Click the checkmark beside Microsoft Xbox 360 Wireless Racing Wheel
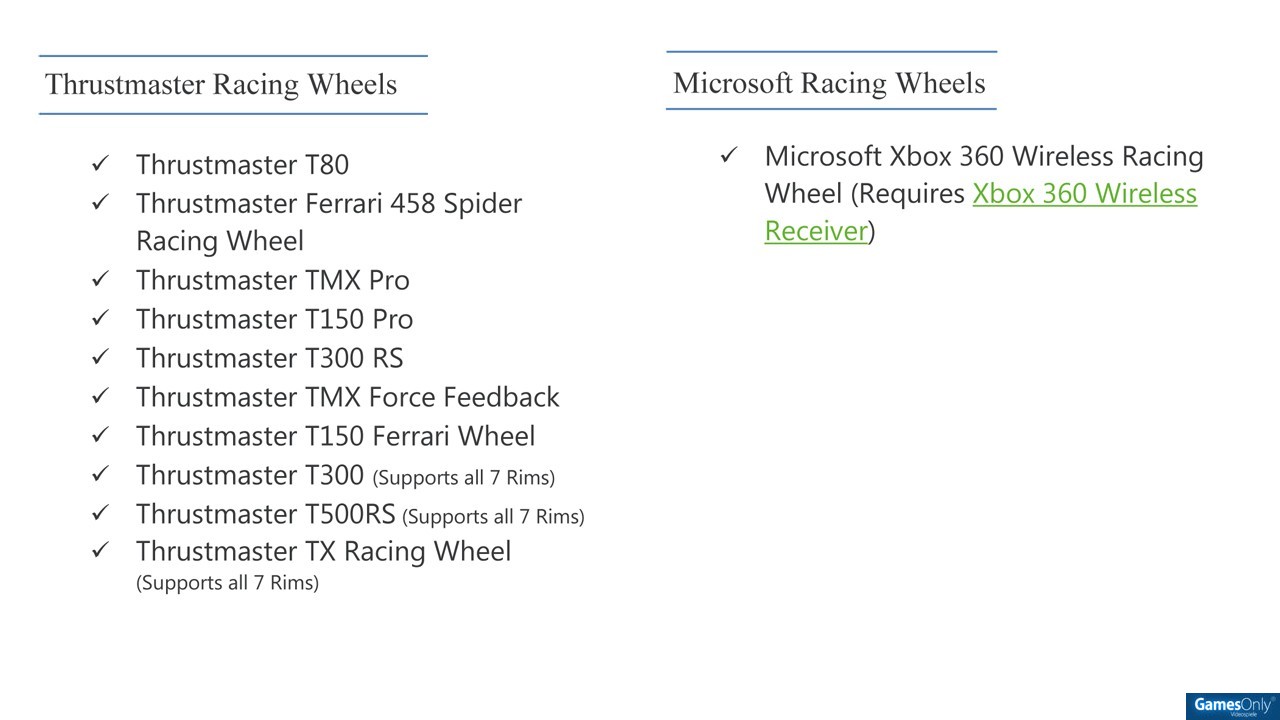The height and width of the screenshot is (720, 1280). point(728,156)
